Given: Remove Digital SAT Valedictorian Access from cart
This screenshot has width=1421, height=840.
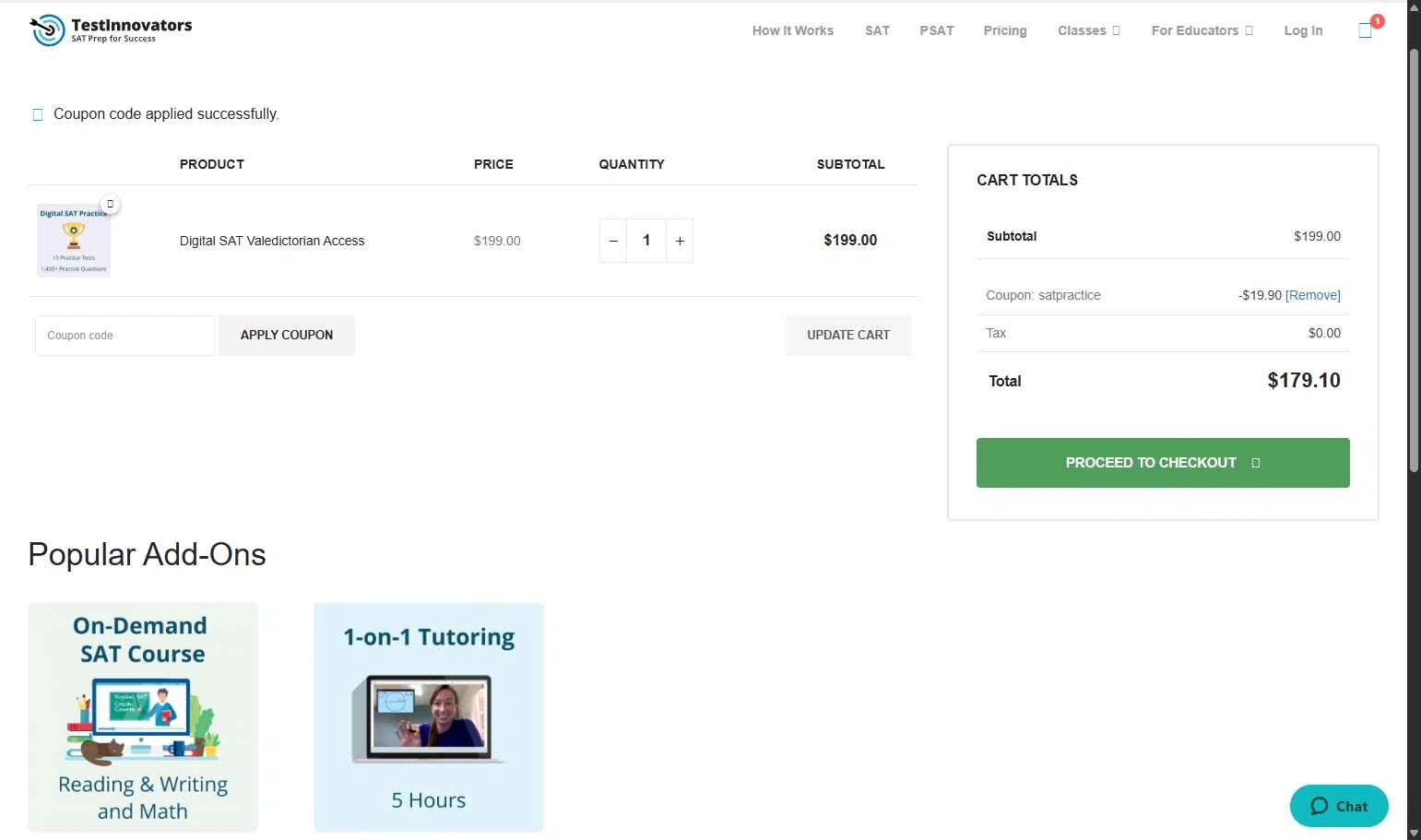Looking at the screenshot, I should click(x=110, y=204).
